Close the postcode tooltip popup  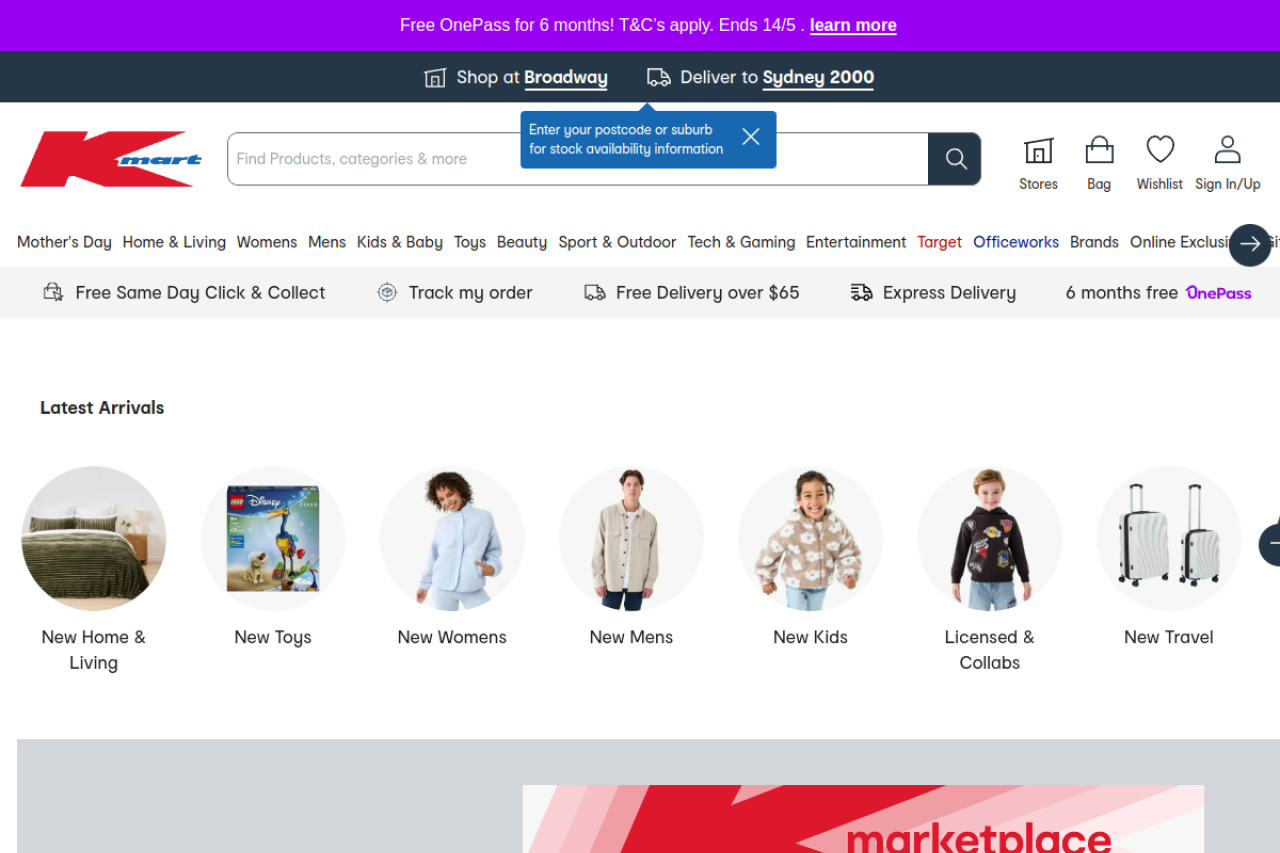[751, 138]
